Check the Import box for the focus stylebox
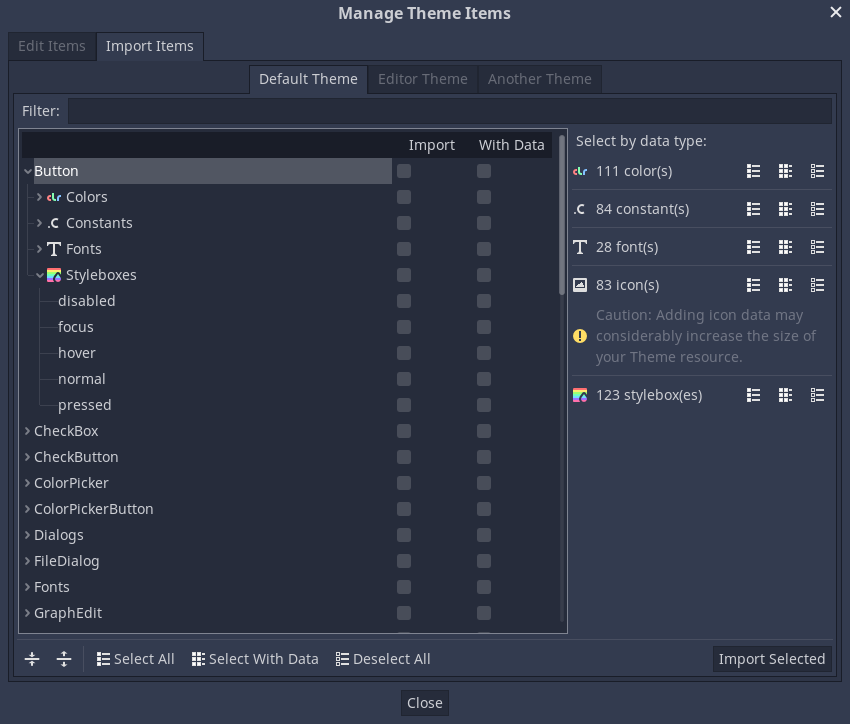The width and height of the screenshot is (850, 724). pos(403,327)
